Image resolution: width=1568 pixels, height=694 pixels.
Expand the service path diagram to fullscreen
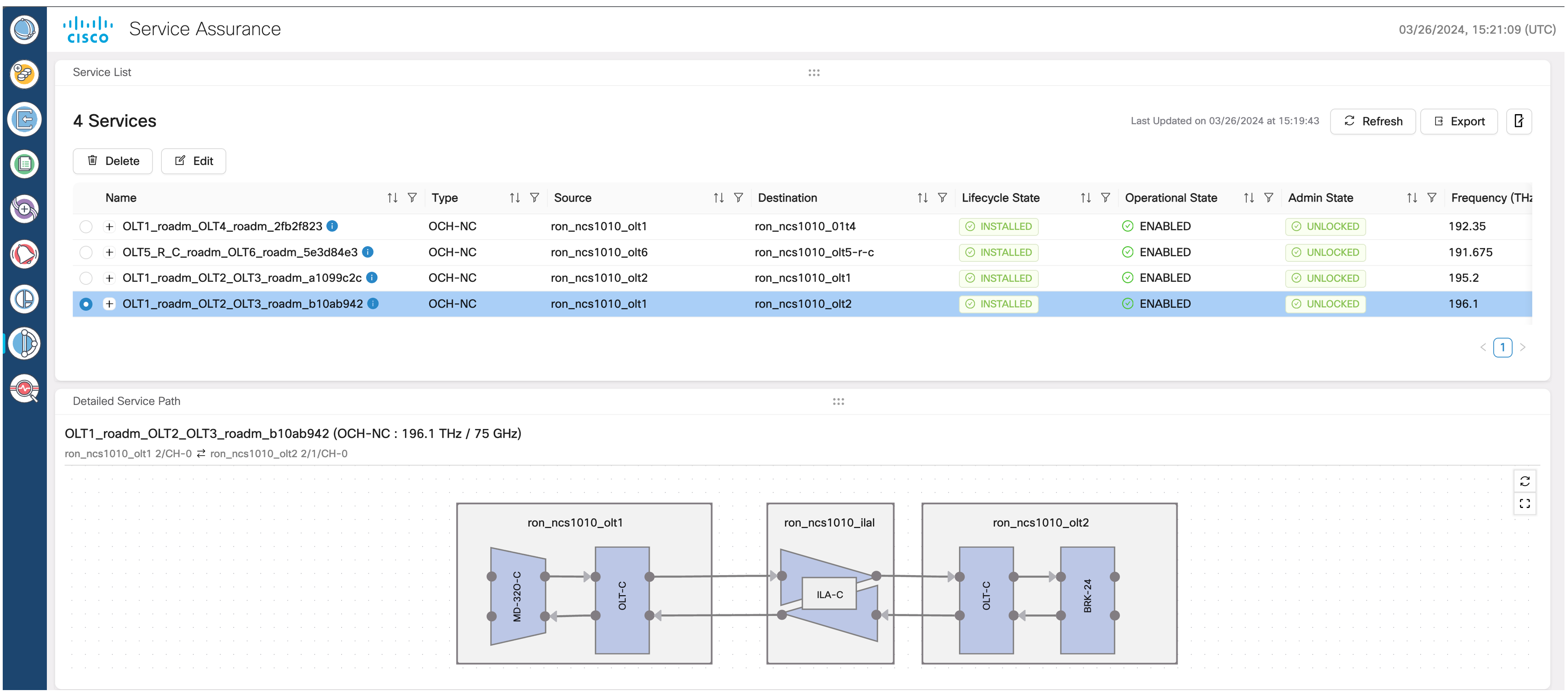[x=1525, y=503]
